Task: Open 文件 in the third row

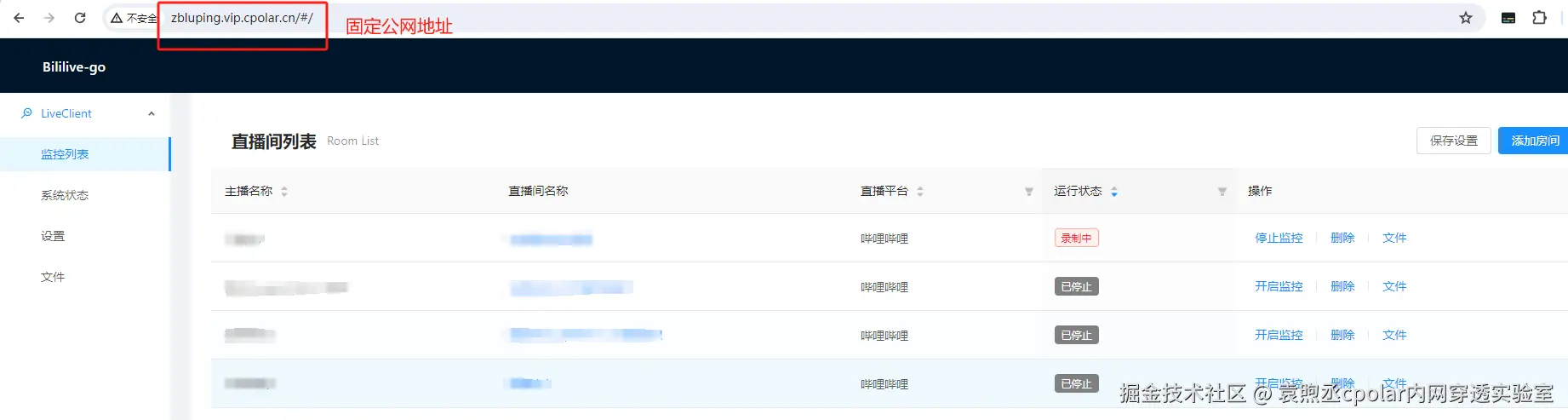Action: pyautogui.click(x=1394, y=335)
